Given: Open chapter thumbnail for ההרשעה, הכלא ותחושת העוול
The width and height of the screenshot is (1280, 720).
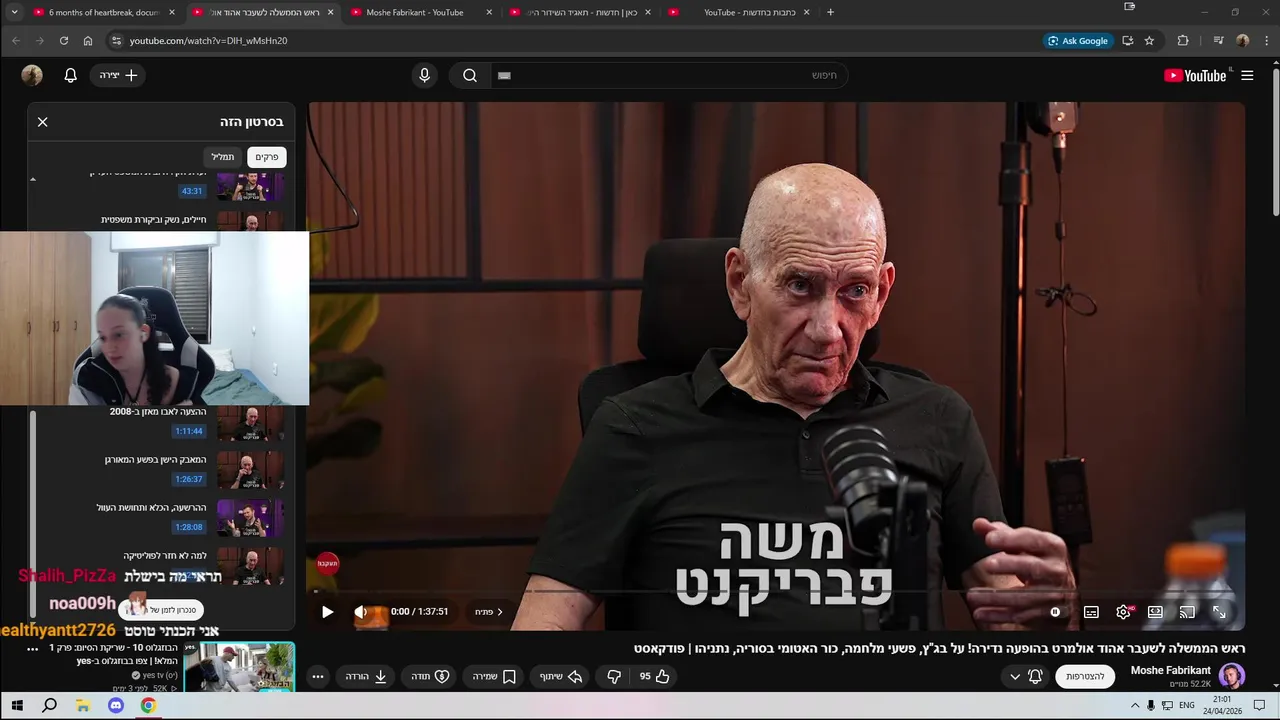Looking at the screenshot, I should click(x=250, y=519).
